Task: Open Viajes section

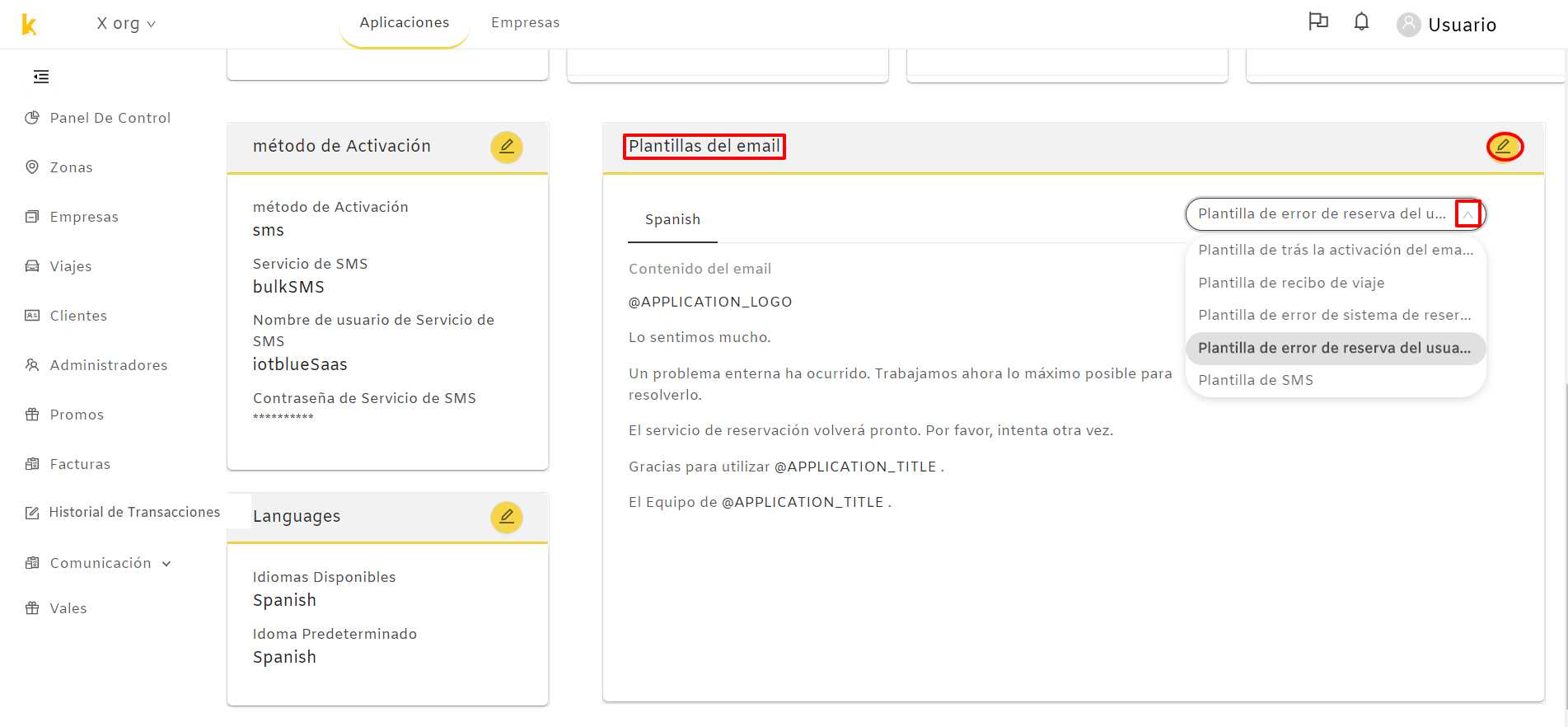Action: tap(71, 266)
